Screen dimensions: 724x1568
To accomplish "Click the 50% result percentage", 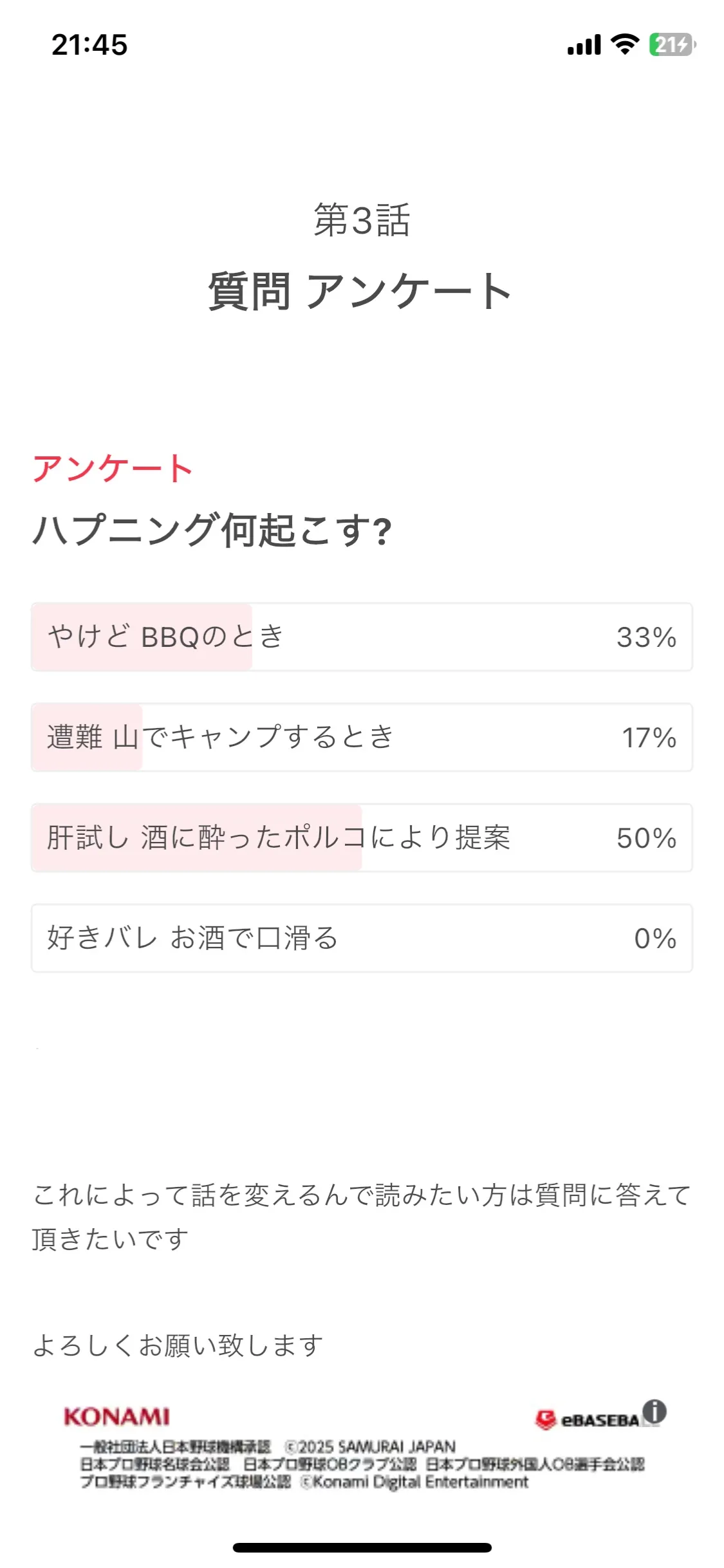I will (646, 838).
